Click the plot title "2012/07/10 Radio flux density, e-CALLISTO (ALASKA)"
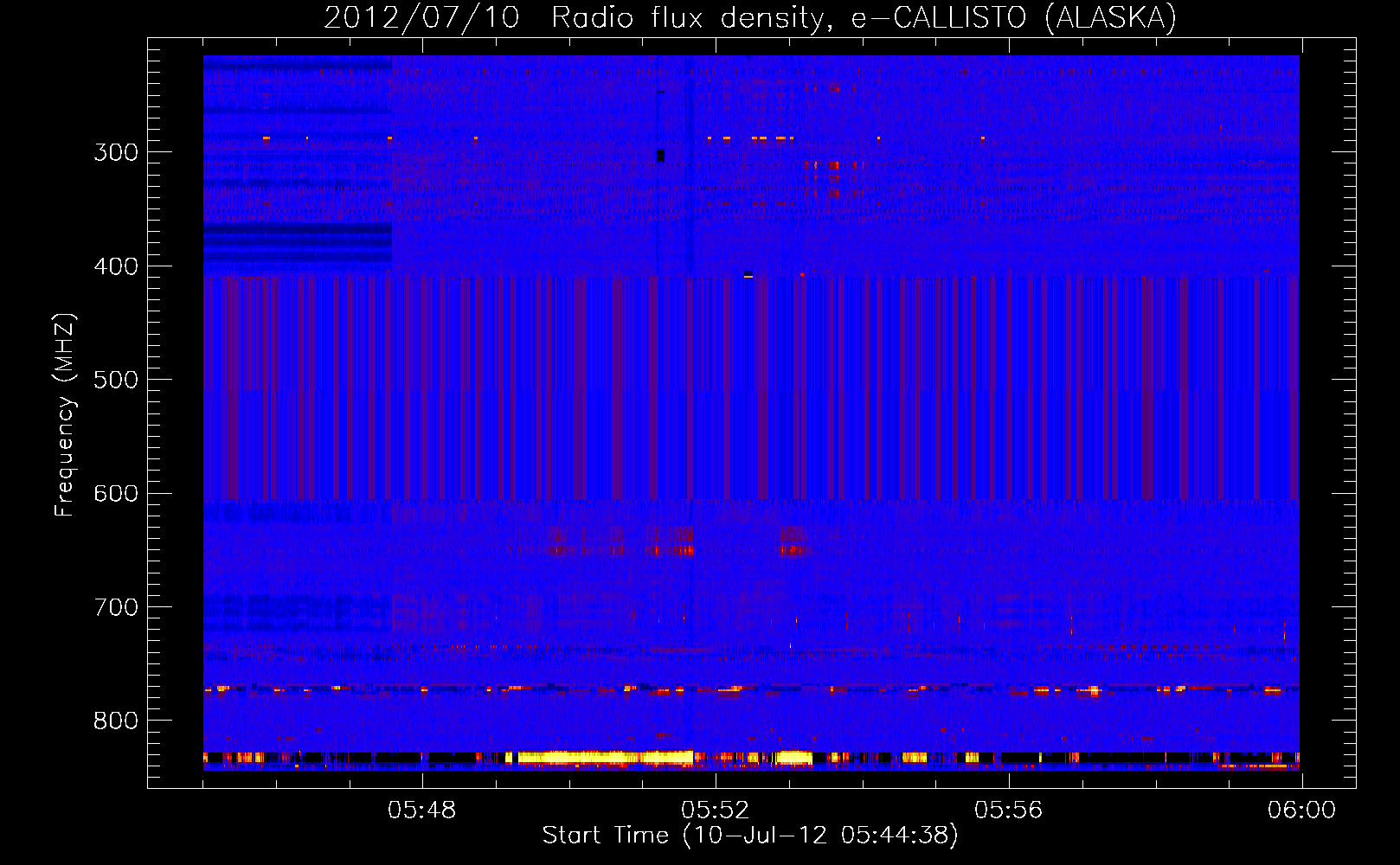Screen dimensions: 1400x865 pyautogui.click(x=750, y=17)
